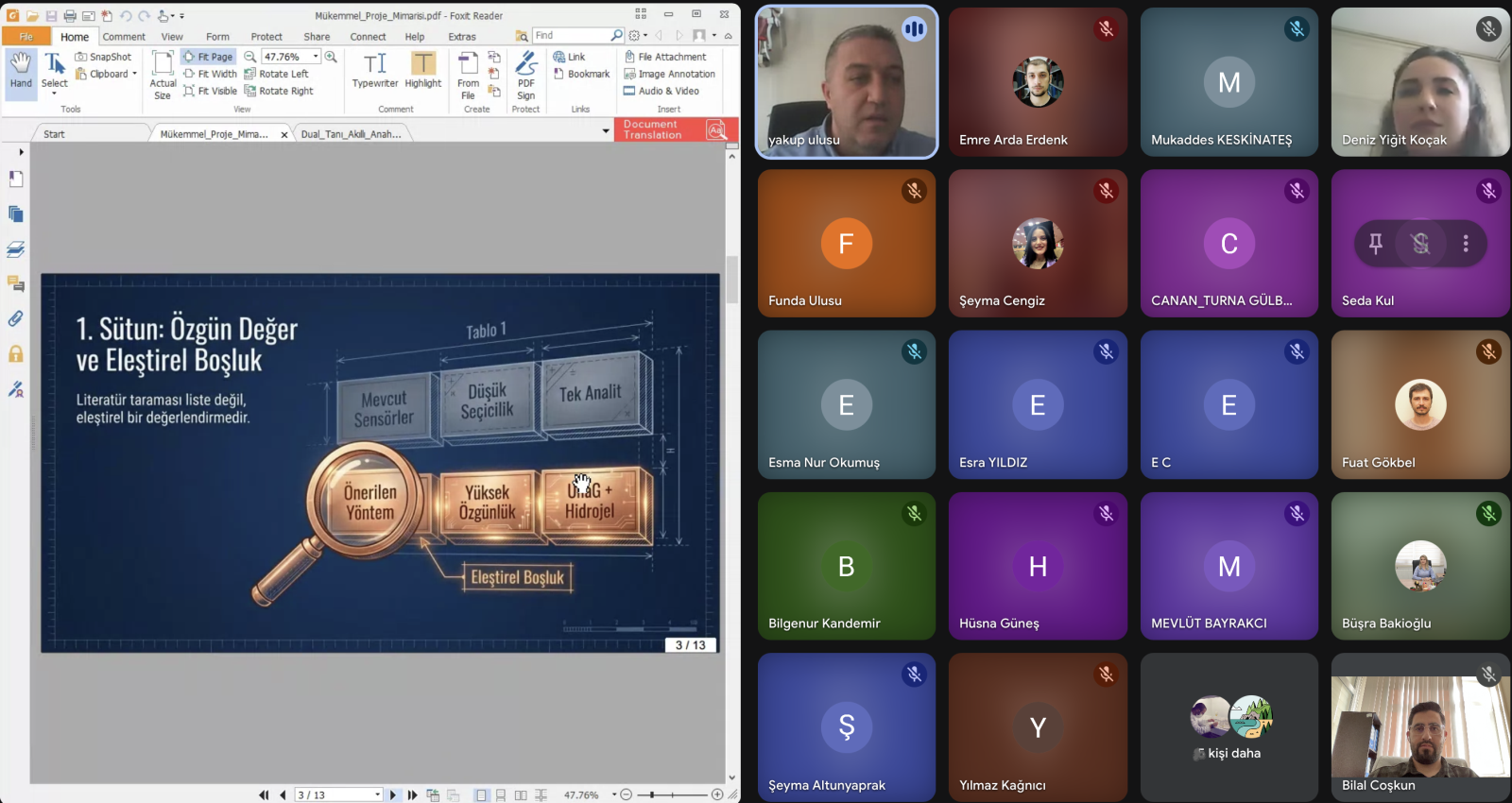Select the Hand tool

click(x=21, y=71)
